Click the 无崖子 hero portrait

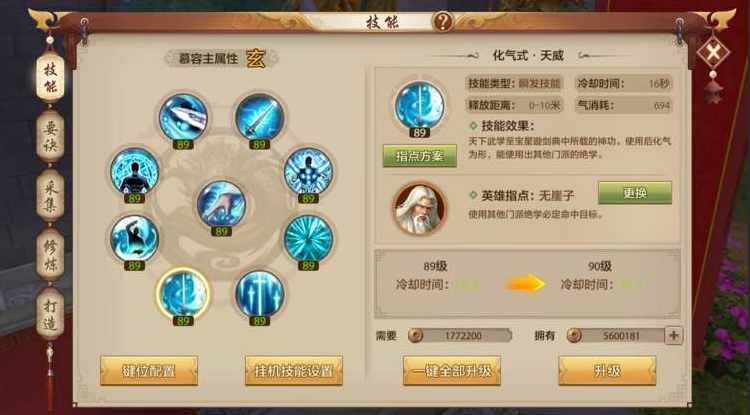tap(419, 209)
